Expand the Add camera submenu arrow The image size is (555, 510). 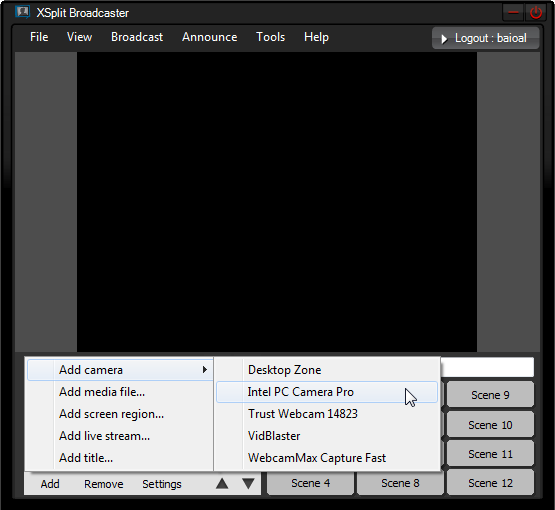click(205, 369)
